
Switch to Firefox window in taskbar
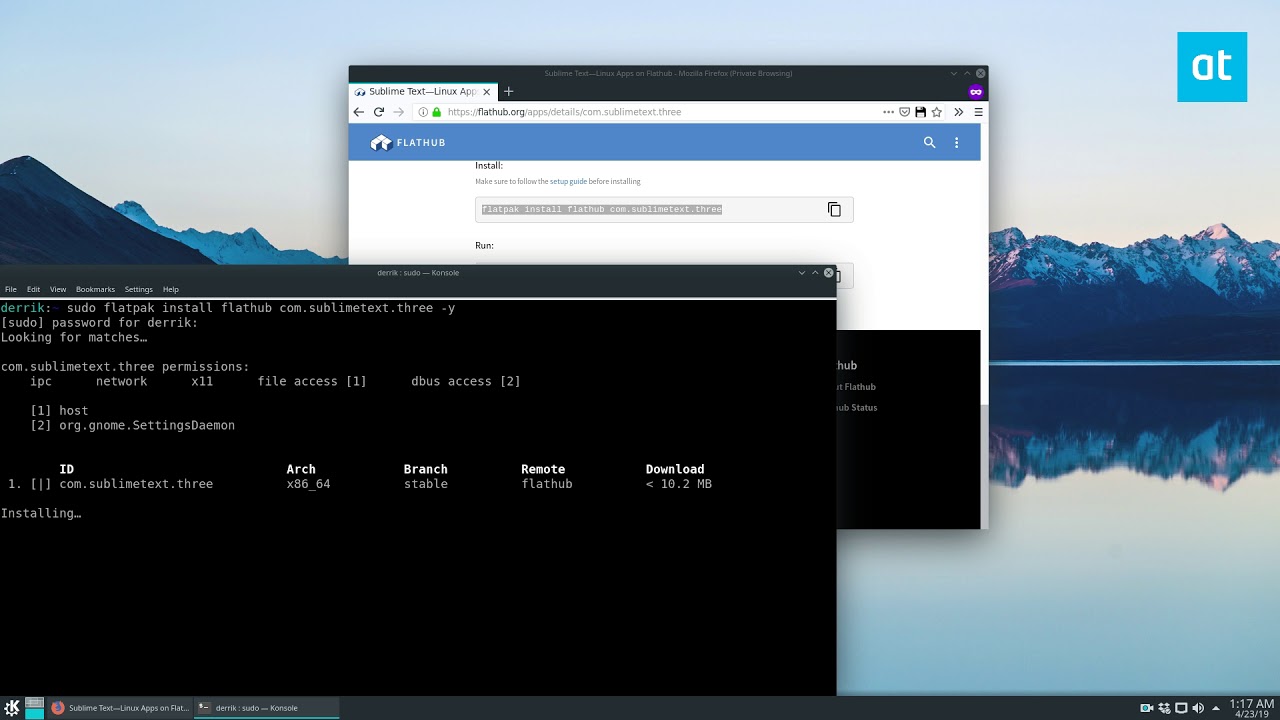pyautogui.click(x=120, y=708)
